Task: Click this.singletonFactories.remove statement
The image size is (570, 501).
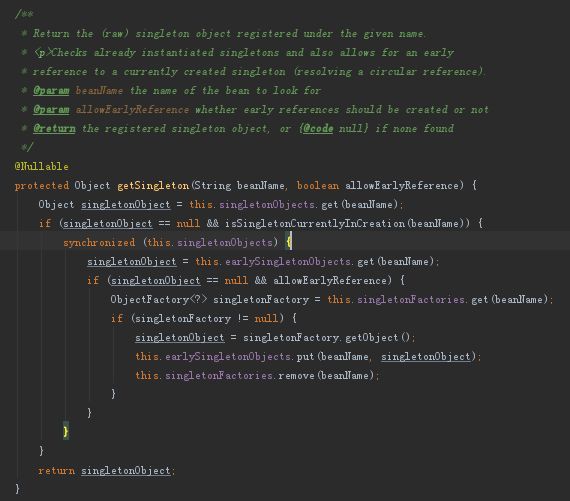Action: point(257,375)
